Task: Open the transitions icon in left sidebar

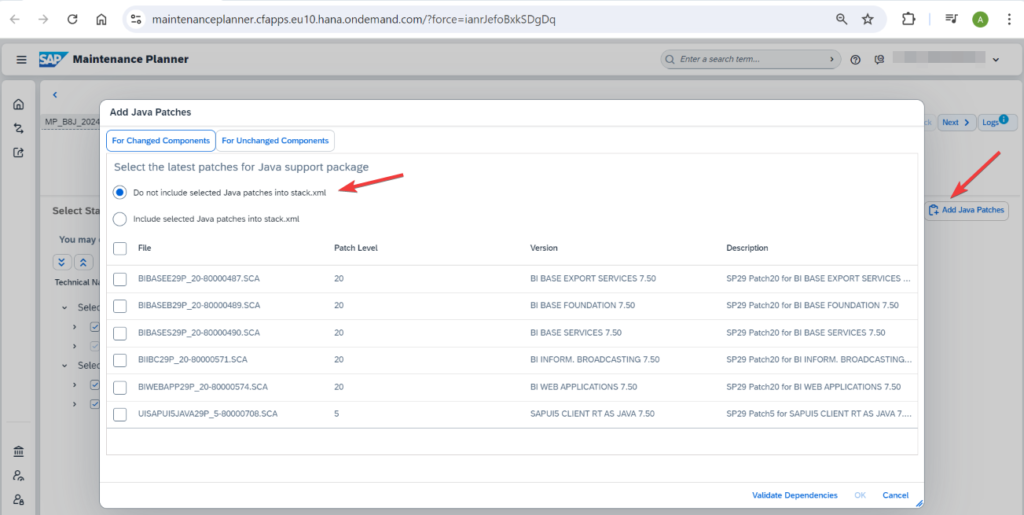Action: click(19, 128)
